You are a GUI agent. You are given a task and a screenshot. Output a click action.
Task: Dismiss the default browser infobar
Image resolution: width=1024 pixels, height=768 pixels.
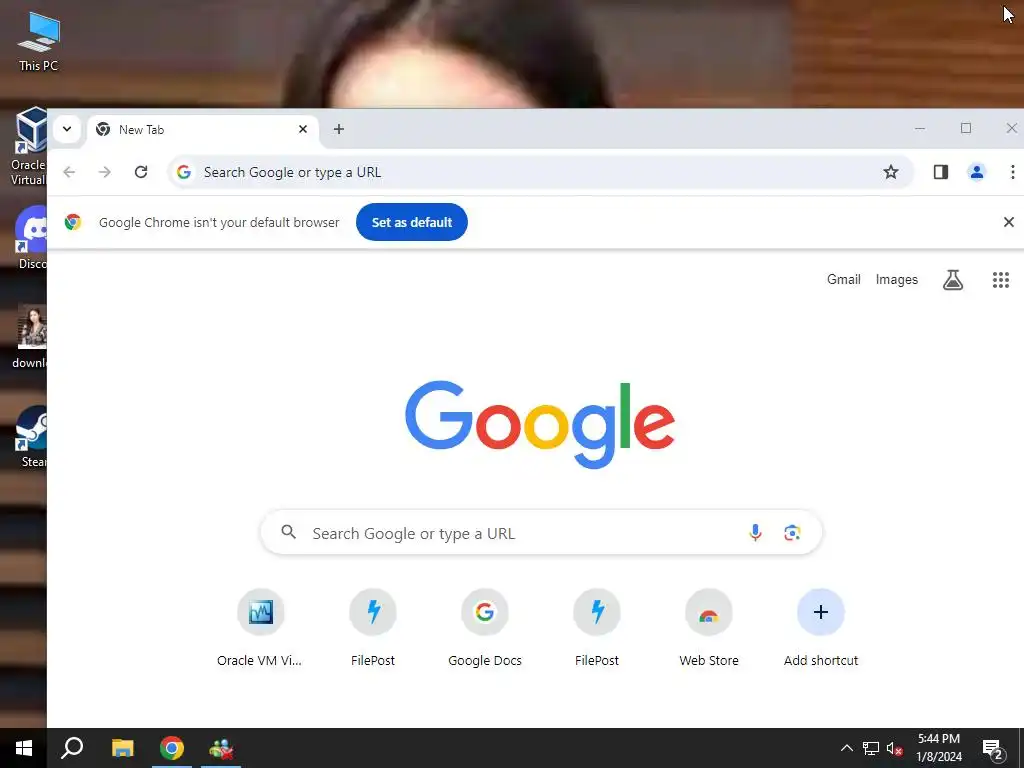(1008, 222)
